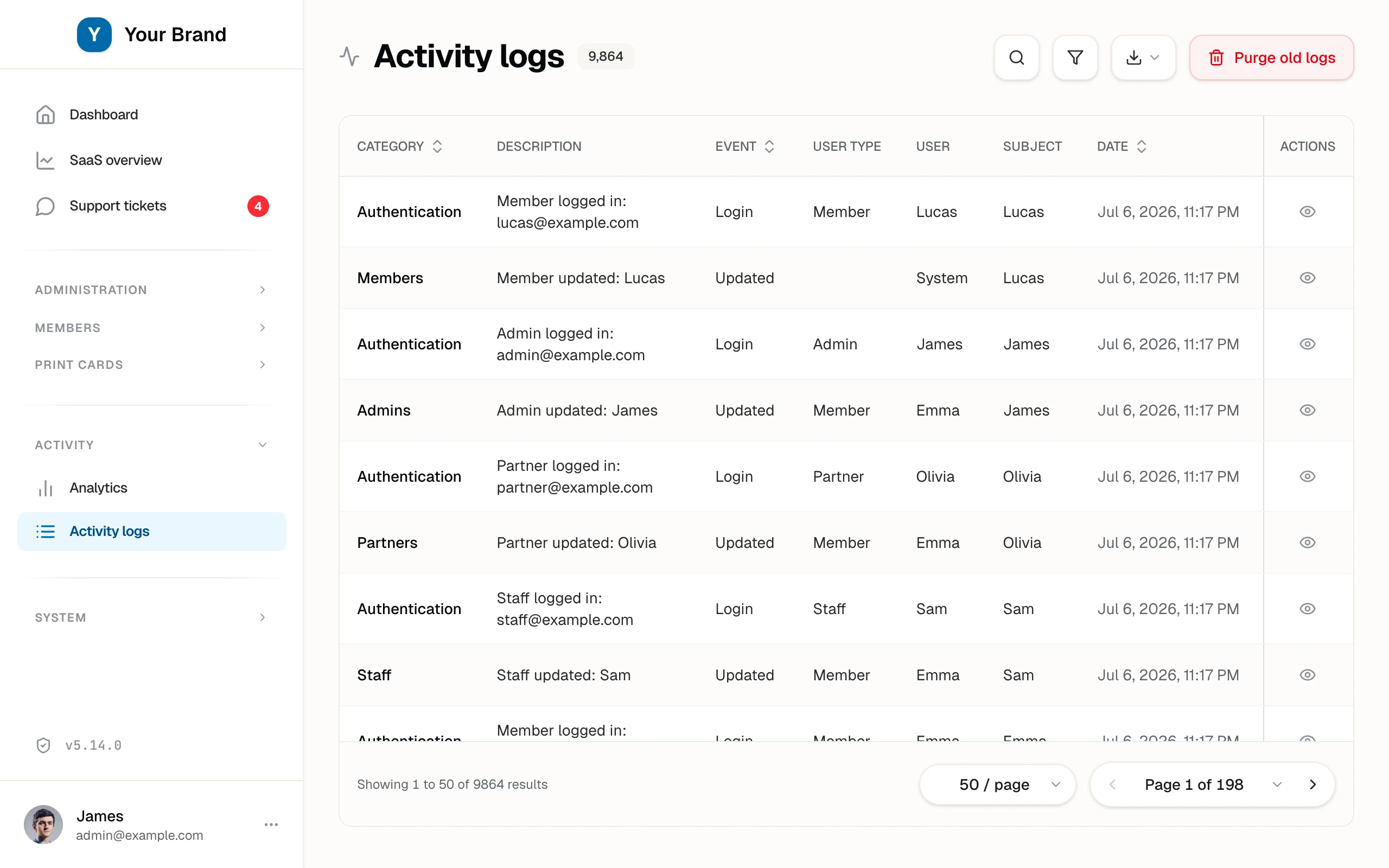Click the previous page arrow
The height and width of the screenshot is (868, 1389).
point(1112,785)
